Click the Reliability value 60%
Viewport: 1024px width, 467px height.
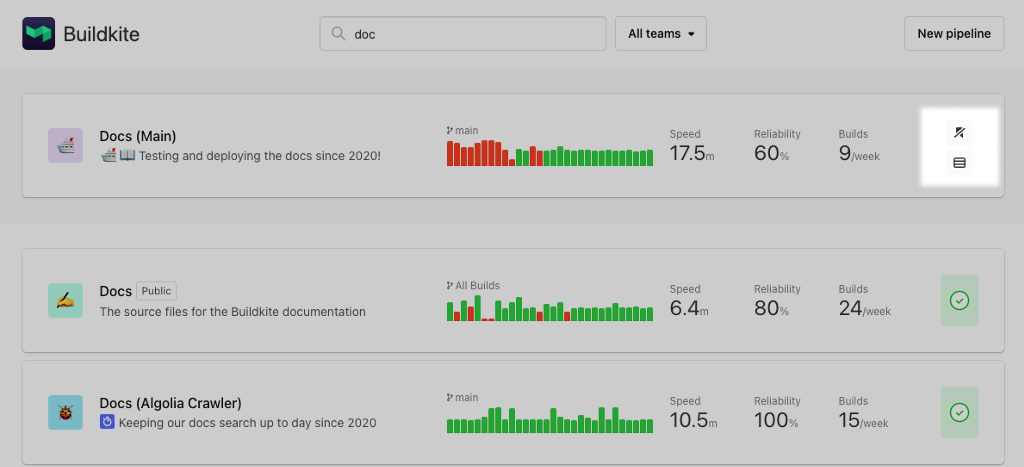(771, 153)
